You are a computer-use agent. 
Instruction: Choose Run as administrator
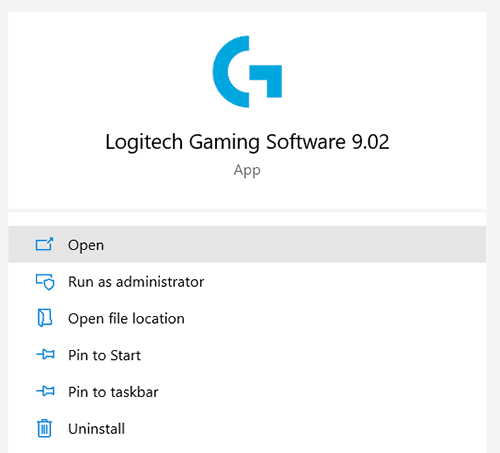tap(247, 282)
